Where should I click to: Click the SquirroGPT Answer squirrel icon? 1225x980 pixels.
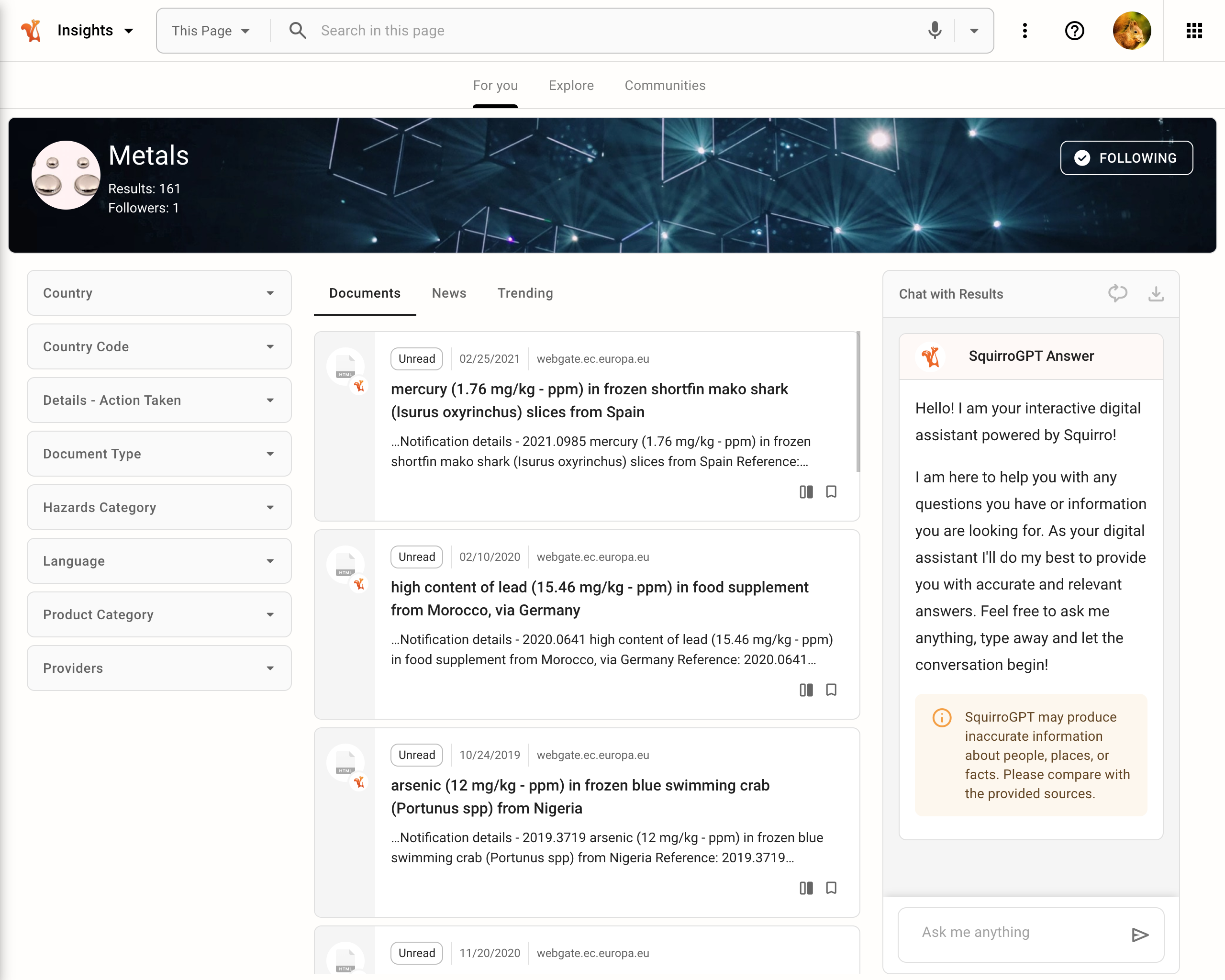tap(931, 356)
